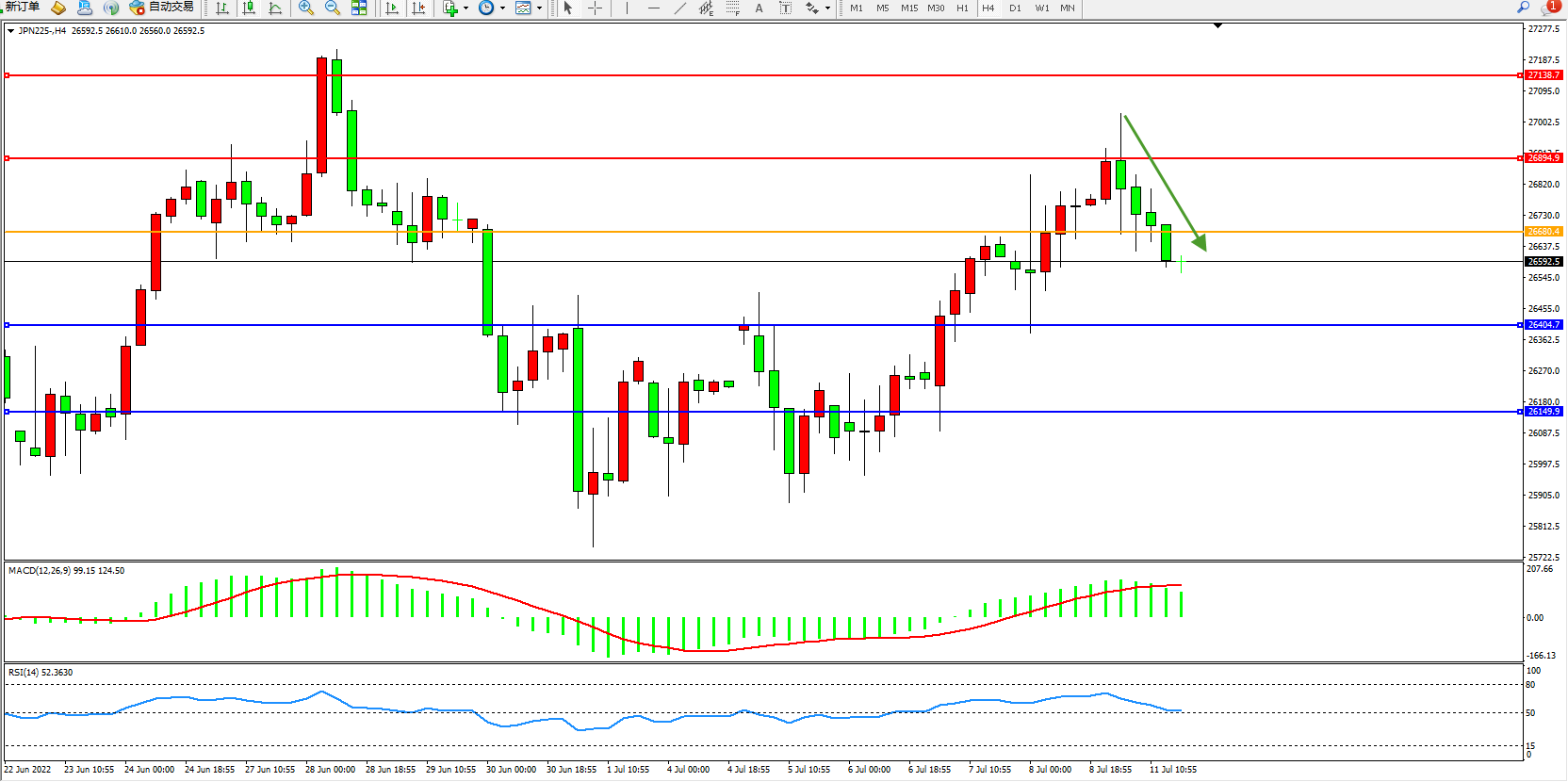Image resolution: width=1568 pixels, height=782 pixels.
Task: Toggle the line chart display mode
Action: (x=275, y=8)
